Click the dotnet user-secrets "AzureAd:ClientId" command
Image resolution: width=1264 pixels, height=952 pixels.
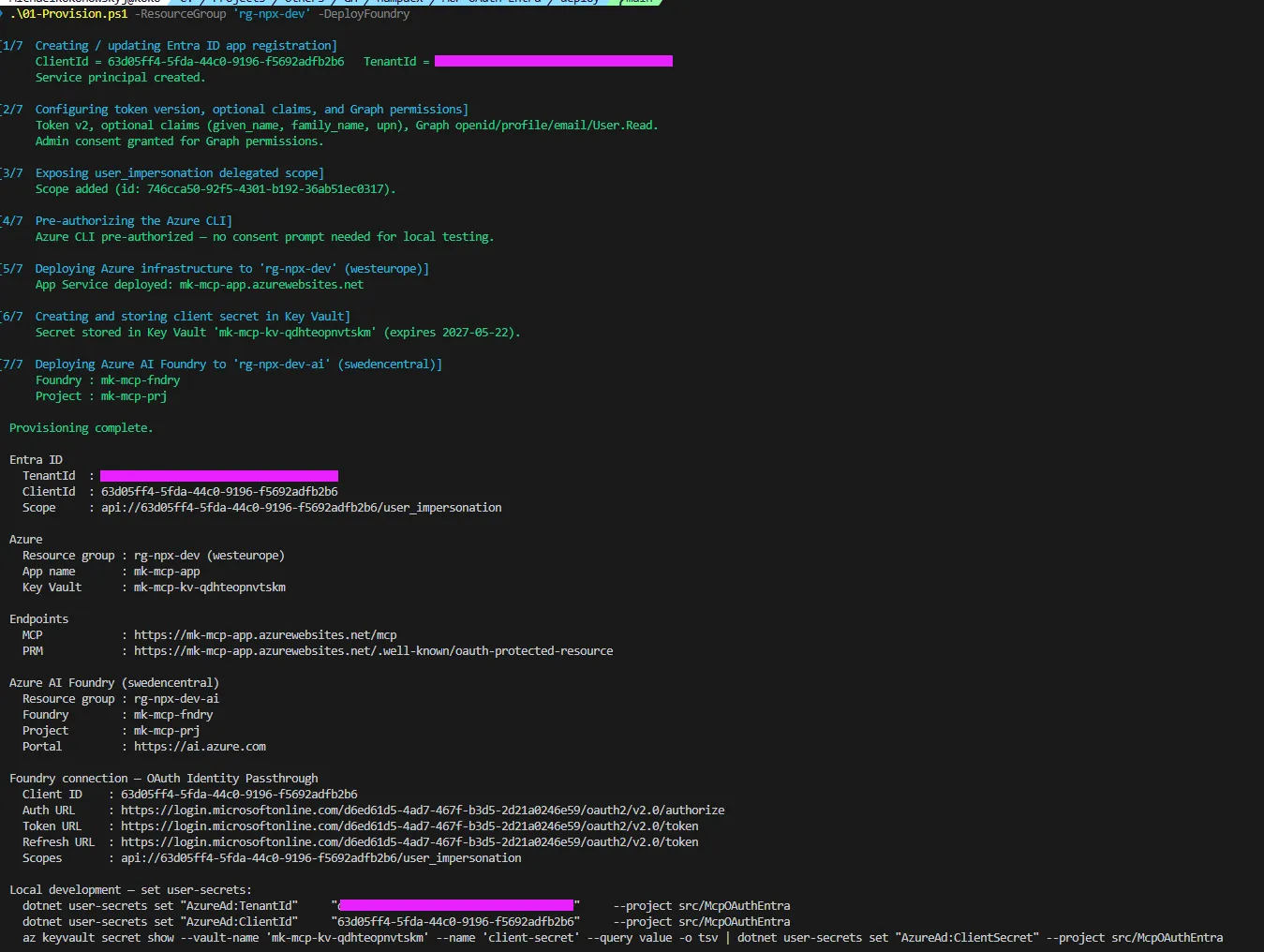pos(406,922)
